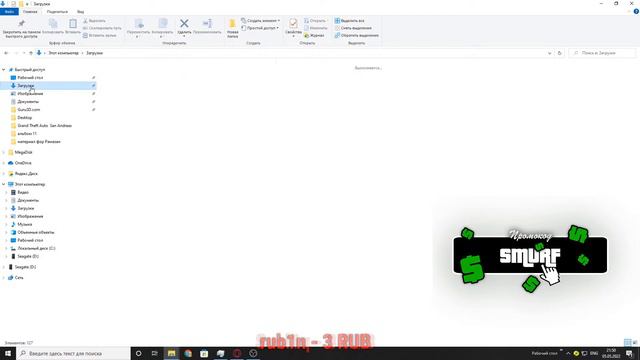Open Chrome from the taskbar
The width and height of the screenshot is (640, 360).
188,353
